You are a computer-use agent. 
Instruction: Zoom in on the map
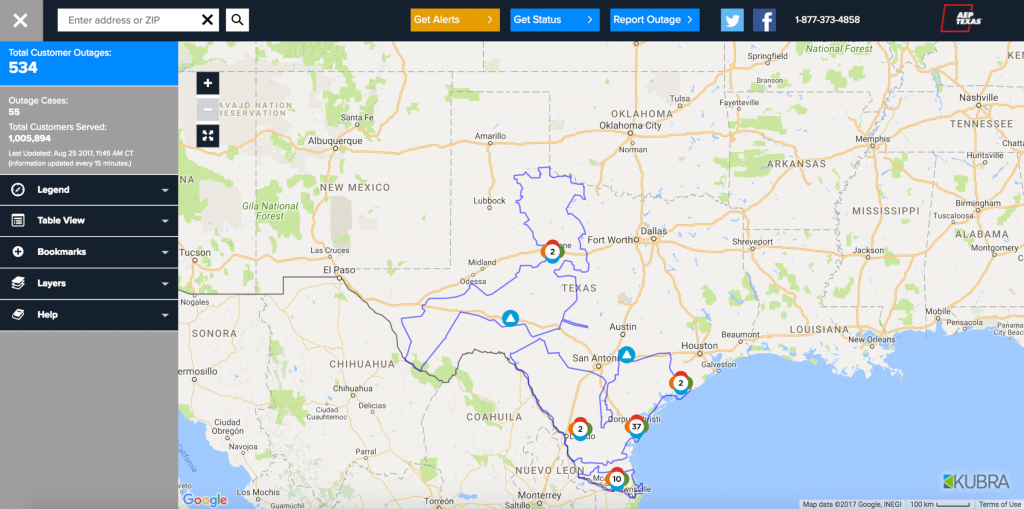pyautogui.click(x=207, y=84)
